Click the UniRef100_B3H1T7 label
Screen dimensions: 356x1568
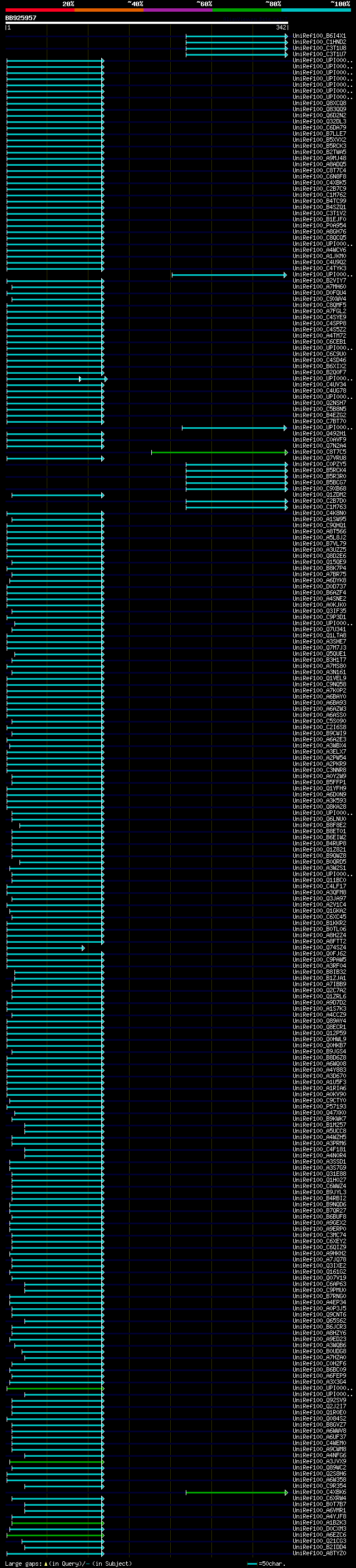coord(319,660)
